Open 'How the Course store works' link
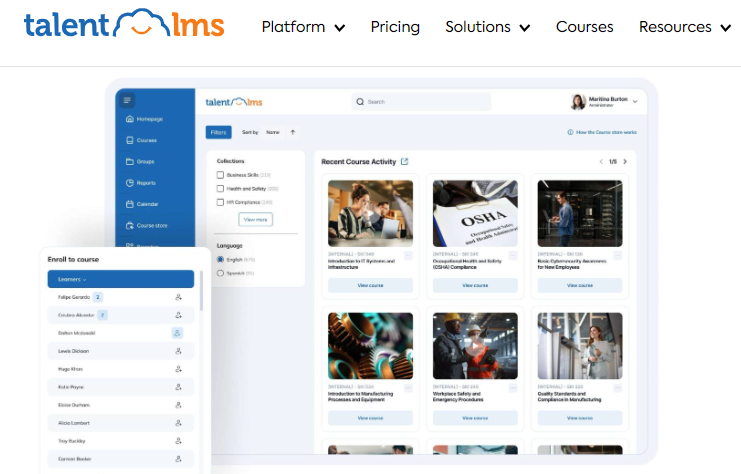 pos(602,132)
